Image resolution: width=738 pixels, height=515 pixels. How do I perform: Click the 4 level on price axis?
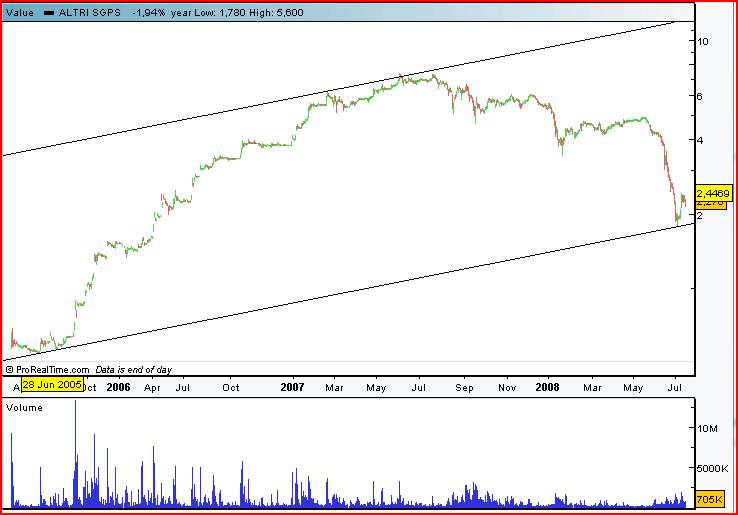[701, 140]
